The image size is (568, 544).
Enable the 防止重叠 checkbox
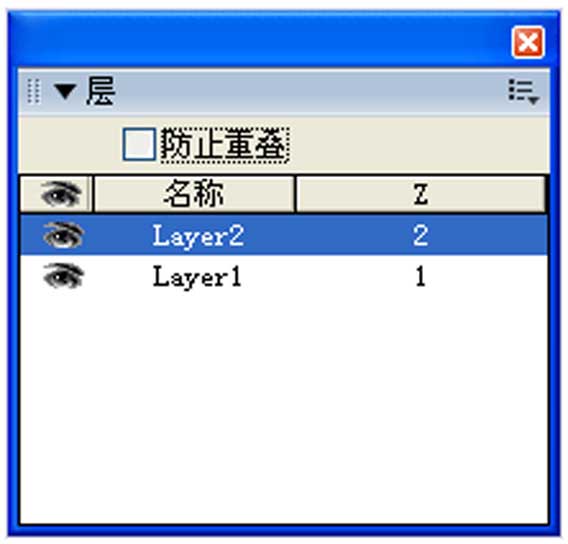click(x=139, y=144)
